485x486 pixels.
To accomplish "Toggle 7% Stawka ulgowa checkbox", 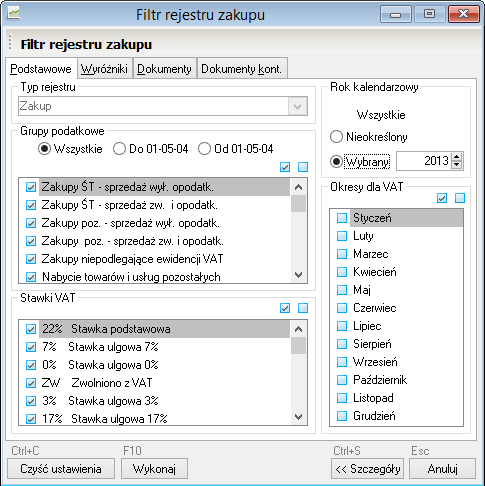I will (31, 347).
